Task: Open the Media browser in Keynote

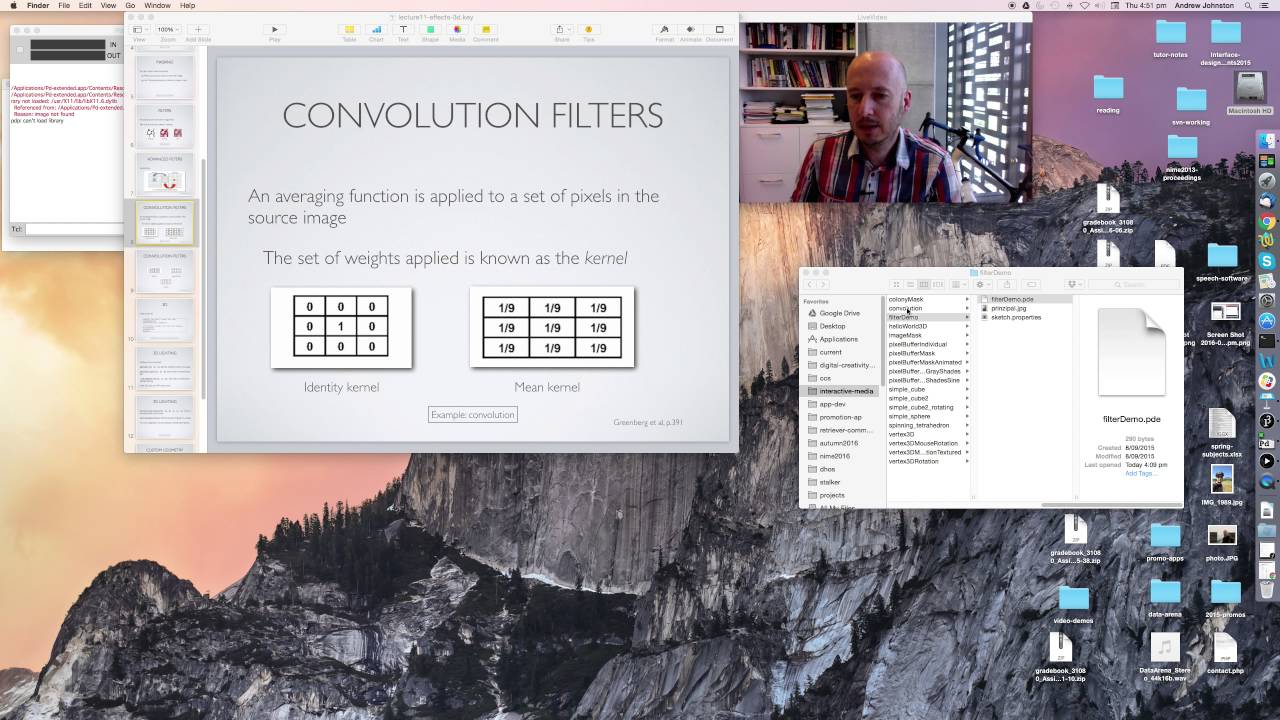Action: click(x=457, y=32)
